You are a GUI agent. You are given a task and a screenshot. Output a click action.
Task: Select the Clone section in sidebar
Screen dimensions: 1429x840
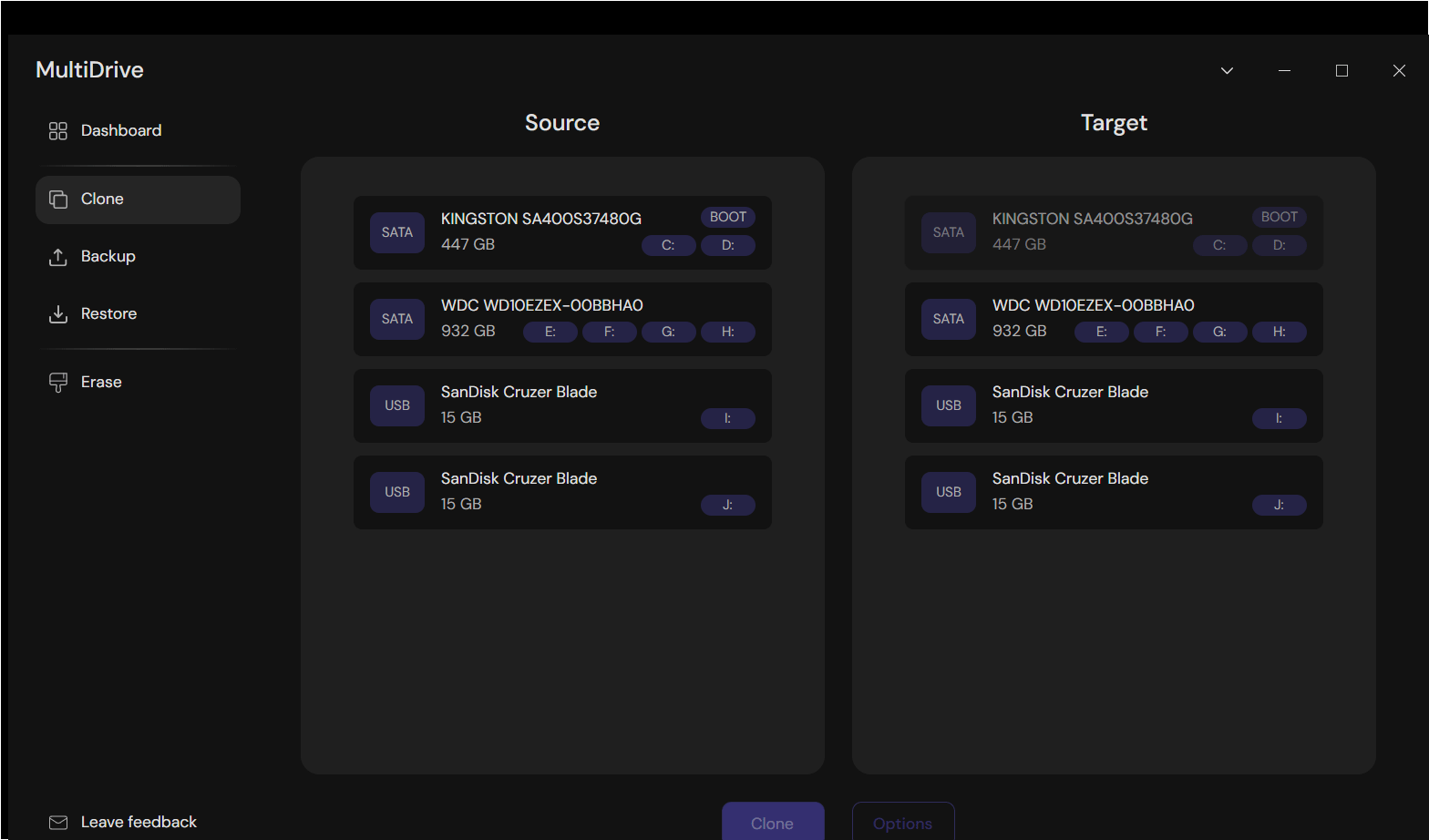[138, 200]
